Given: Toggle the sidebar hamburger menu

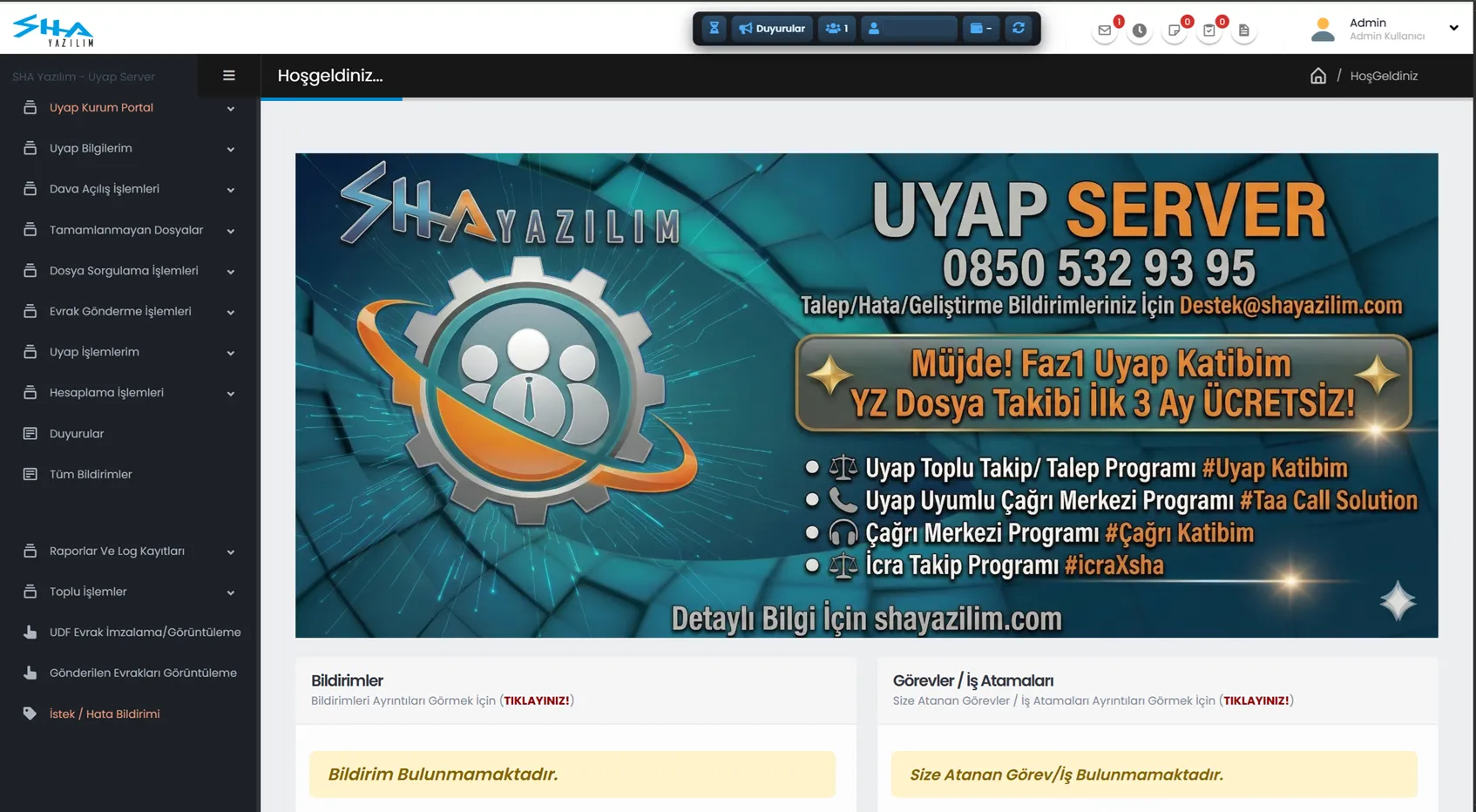Looking at the screenshot, I should click(x=229, y=76).
